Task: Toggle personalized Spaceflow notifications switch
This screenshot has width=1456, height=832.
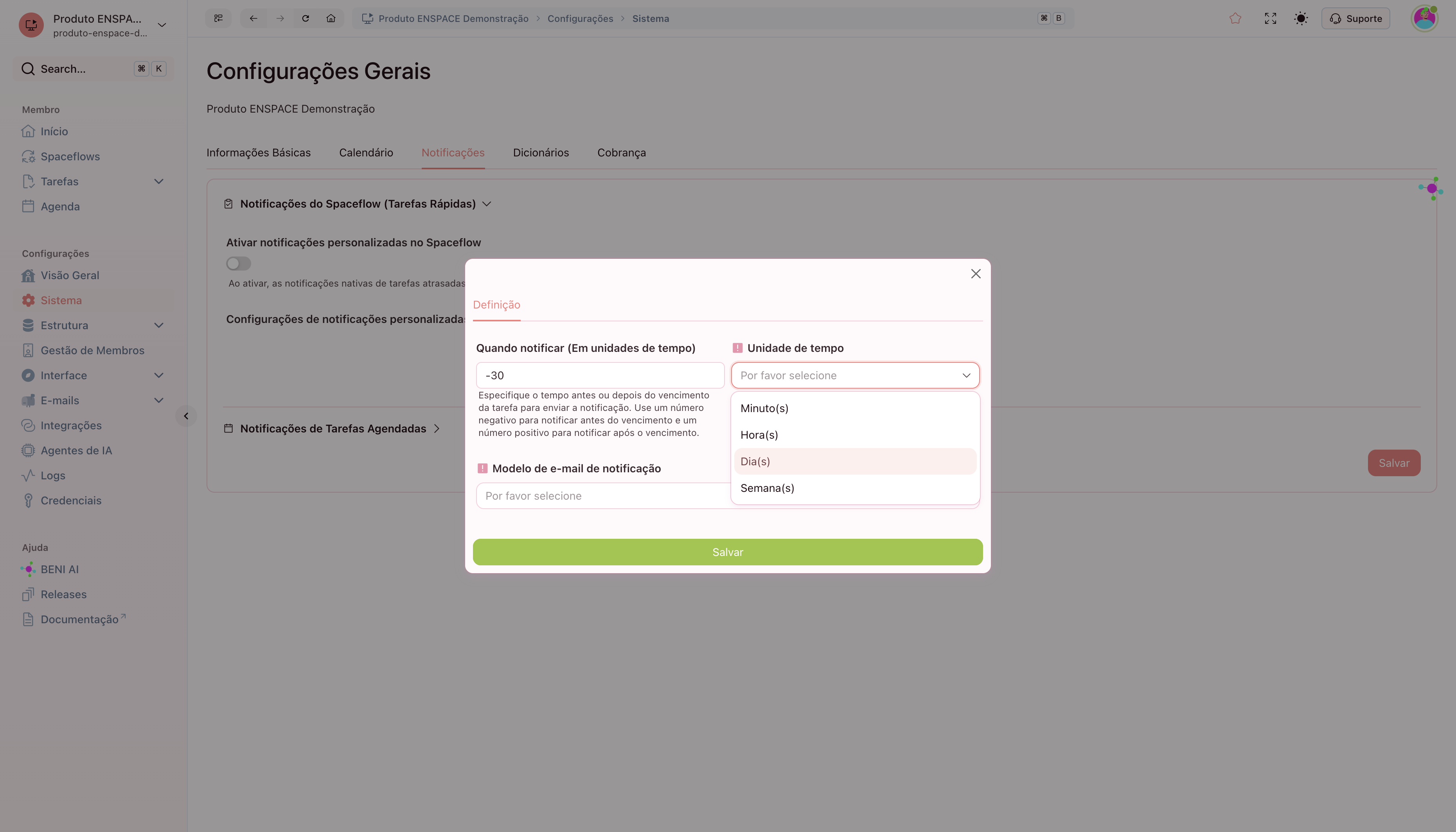Action: coord(238,264)
